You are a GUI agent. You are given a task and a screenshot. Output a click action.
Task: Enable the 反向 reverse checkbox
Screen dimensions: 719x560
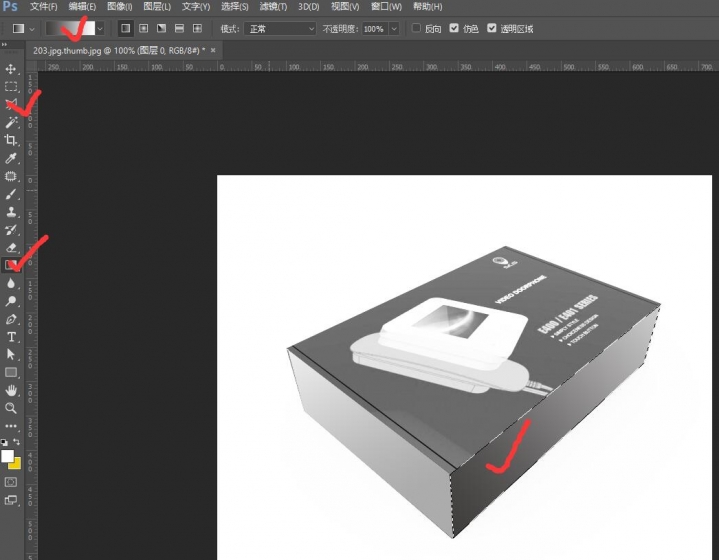tap(417, 29)
